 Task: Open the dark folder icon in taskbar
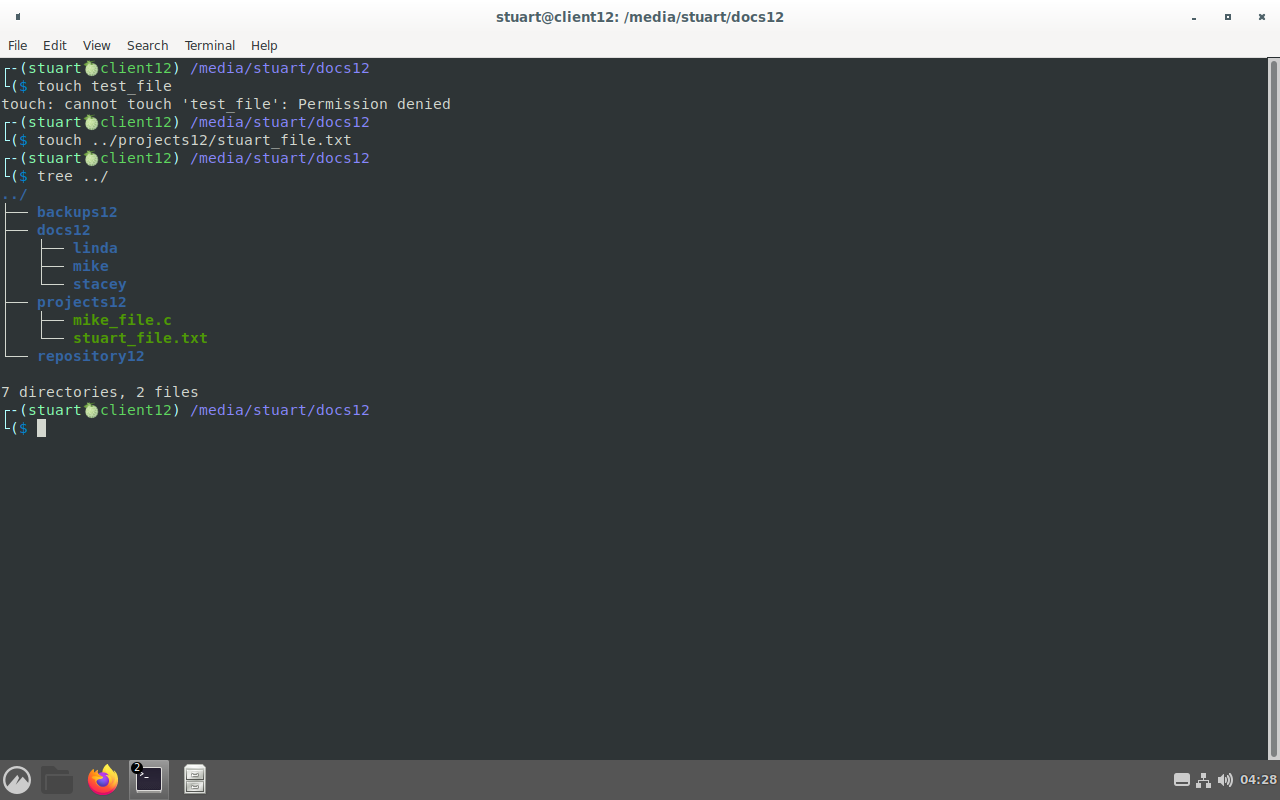coord(57,780)
